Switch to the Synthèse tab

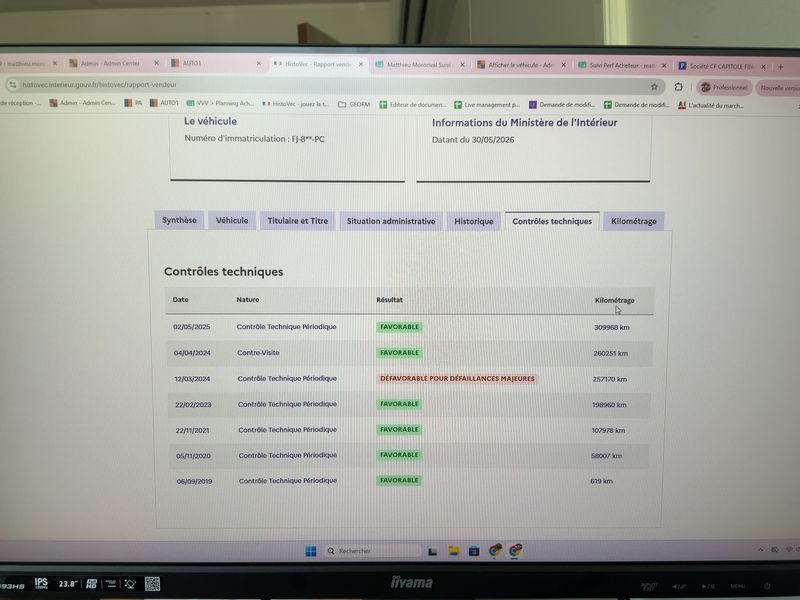(179, 220)
